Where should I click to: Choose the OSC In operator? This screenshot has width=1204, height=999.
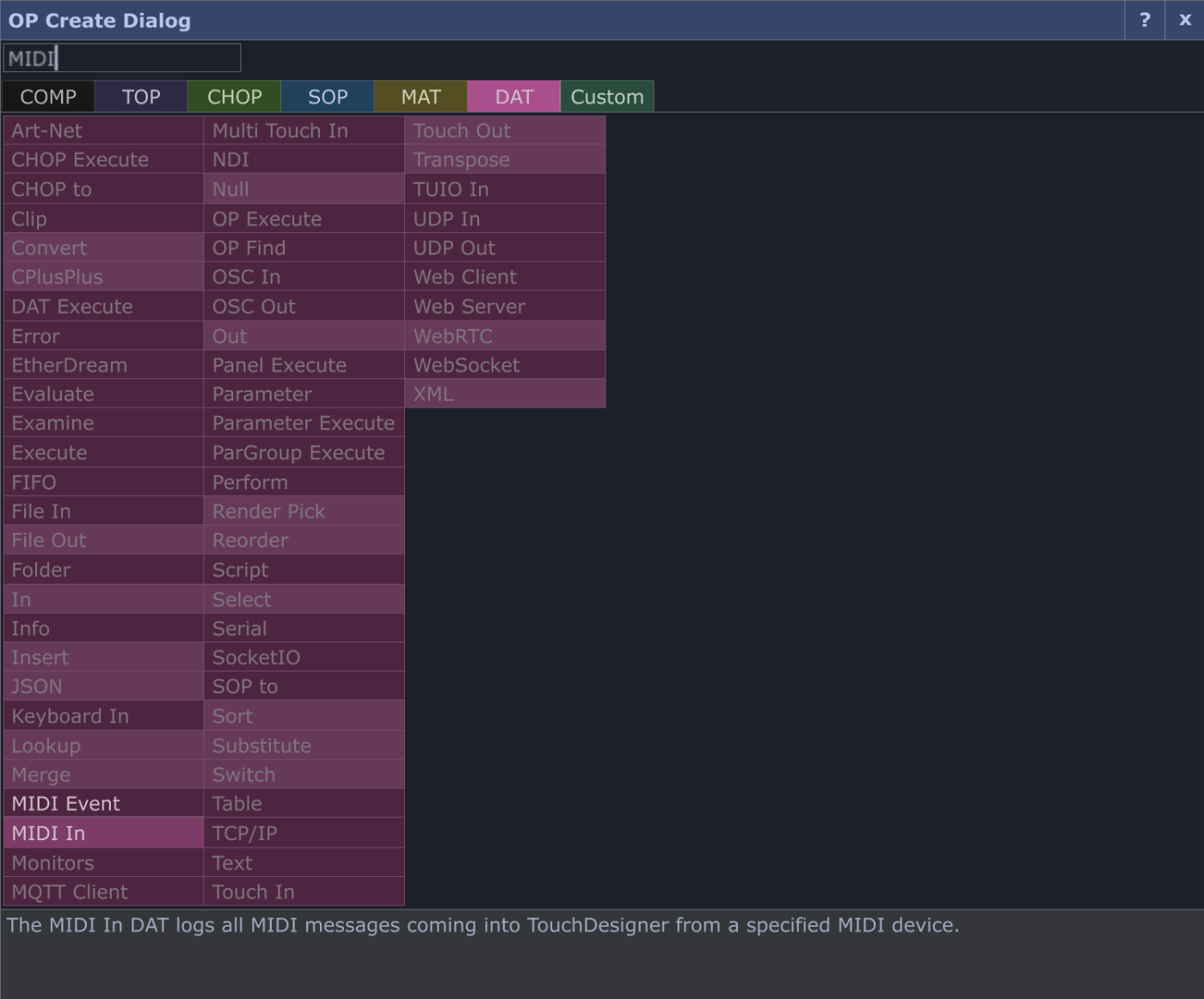point(304,277)
